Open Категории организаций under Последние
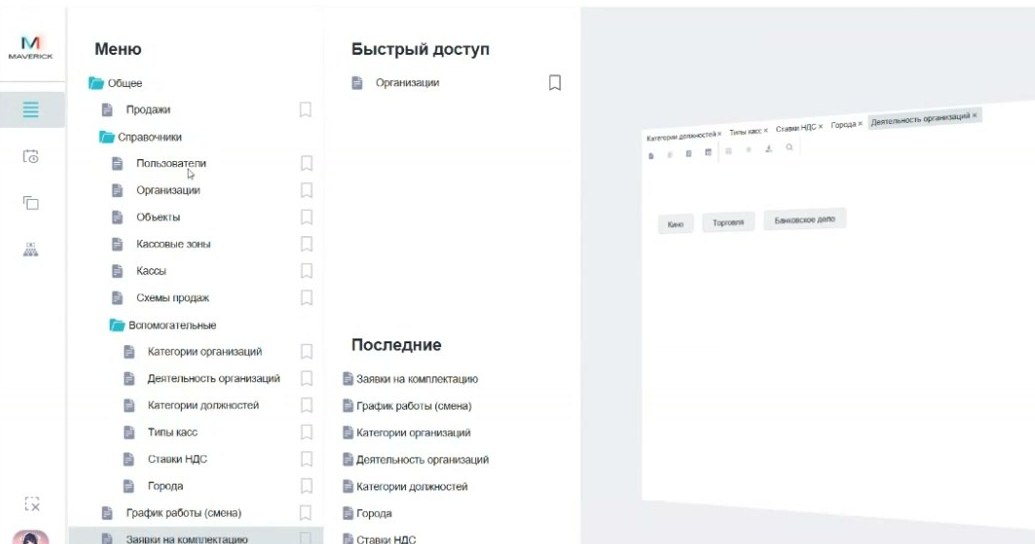 click(x=413, y=433)
